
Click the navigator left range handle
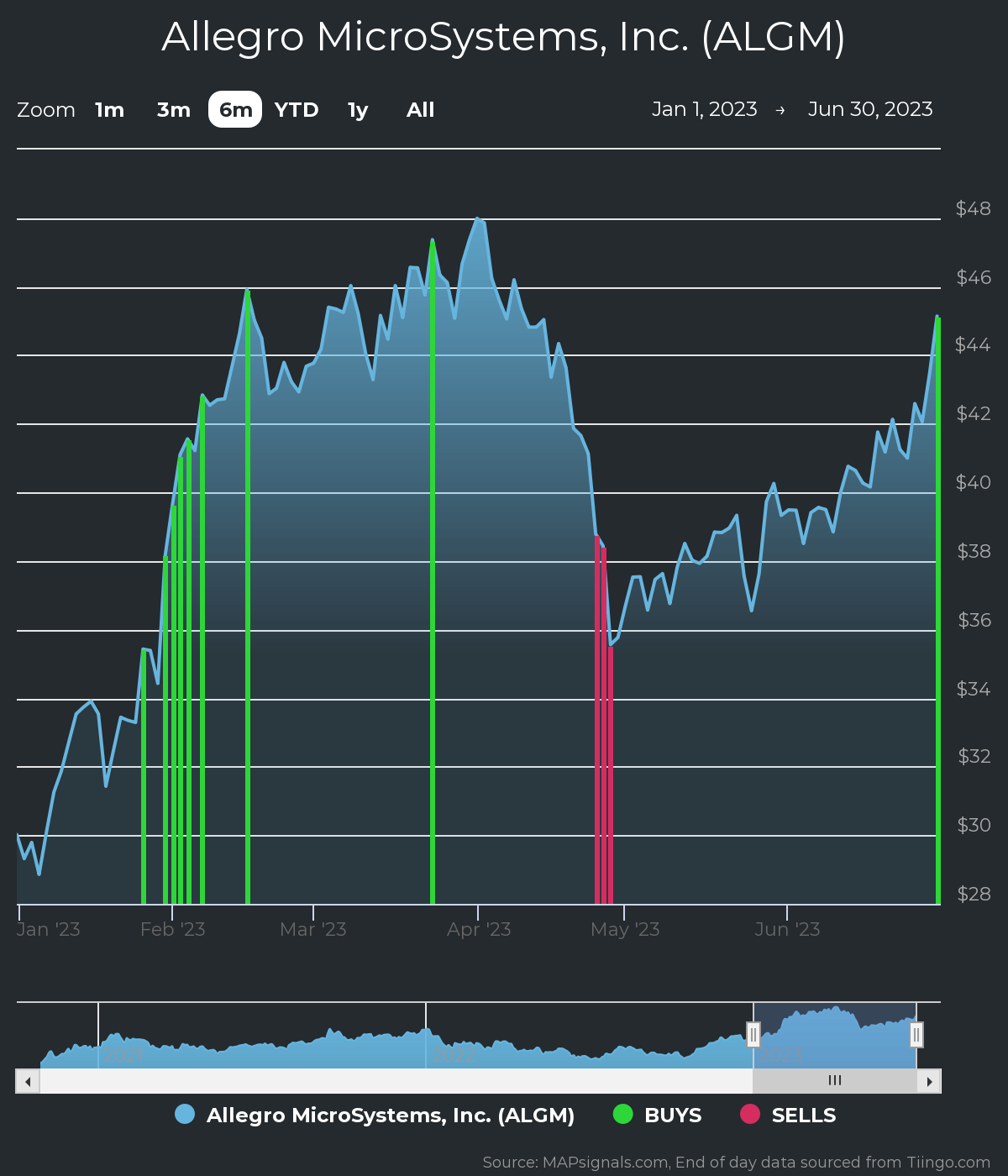(753, 1035)
